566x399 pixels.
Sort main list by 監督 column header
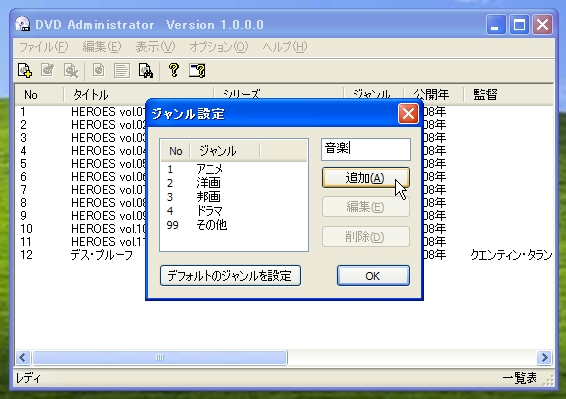coord(508,95)
